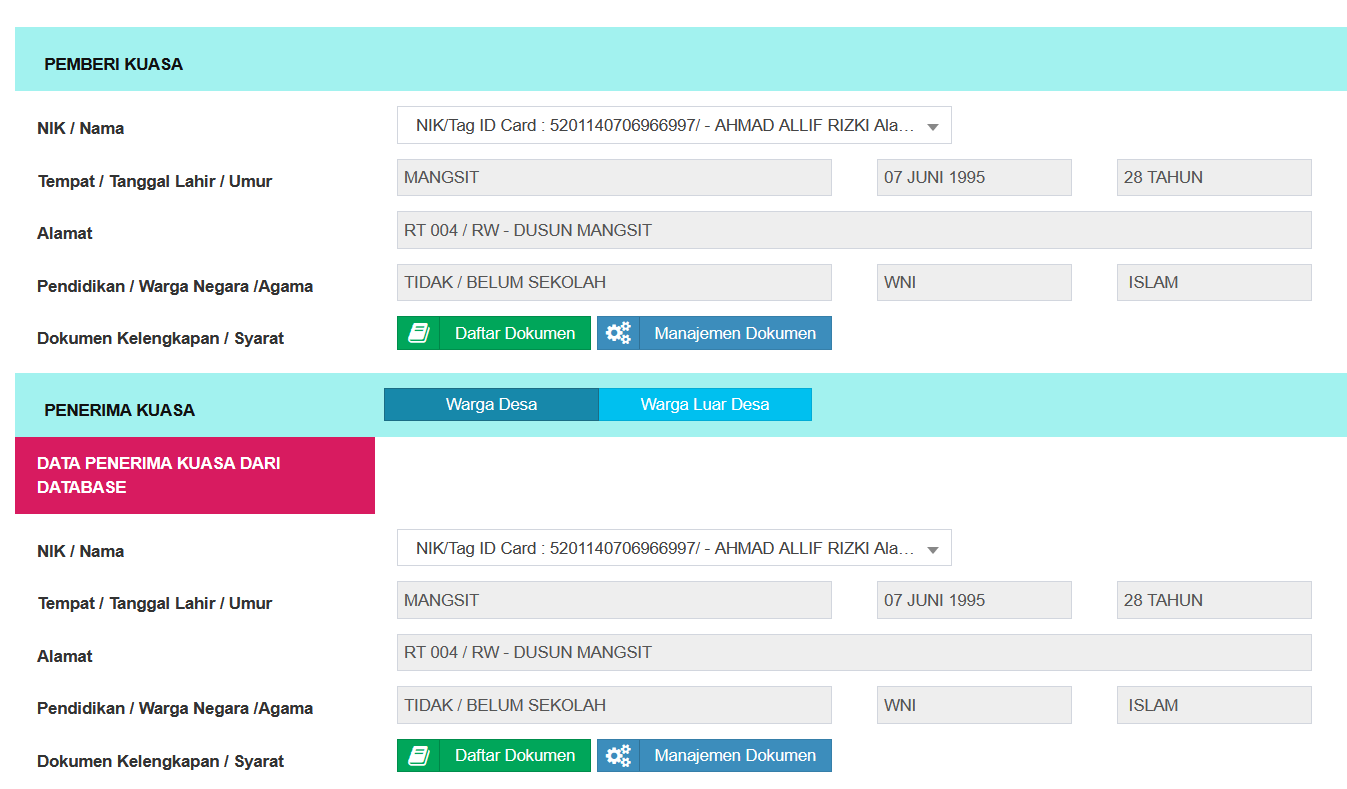Click the gear icon on Penerima Kuasa Manajemen Dokumen
The image size is (1347, 789).
(618, 755)
